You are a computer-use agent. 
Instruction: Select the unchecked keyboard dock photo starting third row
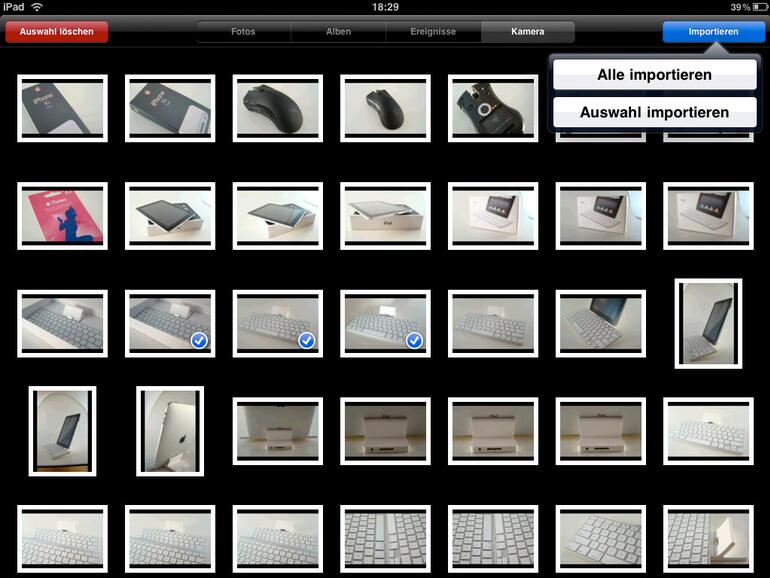(x=62, y=324)
